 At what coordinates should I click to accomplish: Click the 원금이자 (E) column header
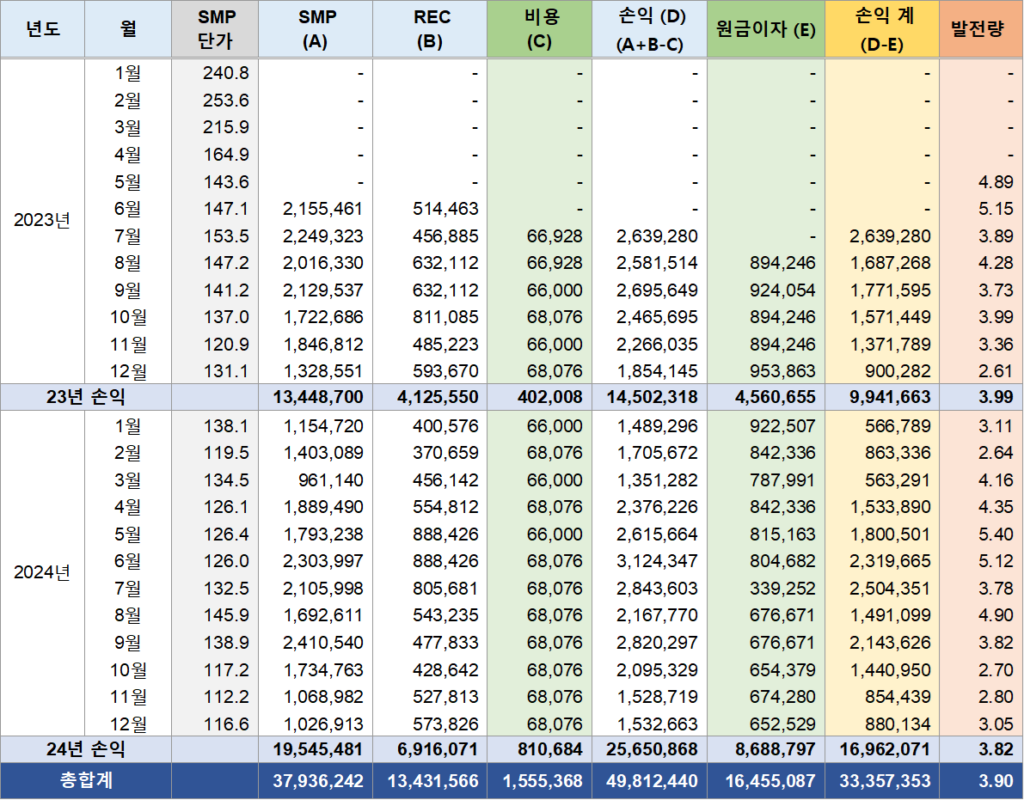point(765,29)
